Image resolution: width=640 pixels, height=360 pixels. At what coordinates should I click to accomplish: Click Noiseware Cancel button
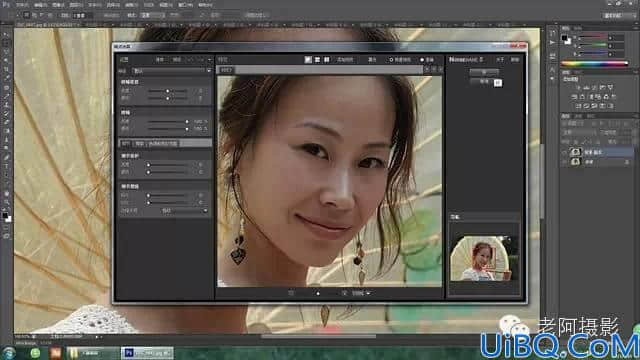484,81
